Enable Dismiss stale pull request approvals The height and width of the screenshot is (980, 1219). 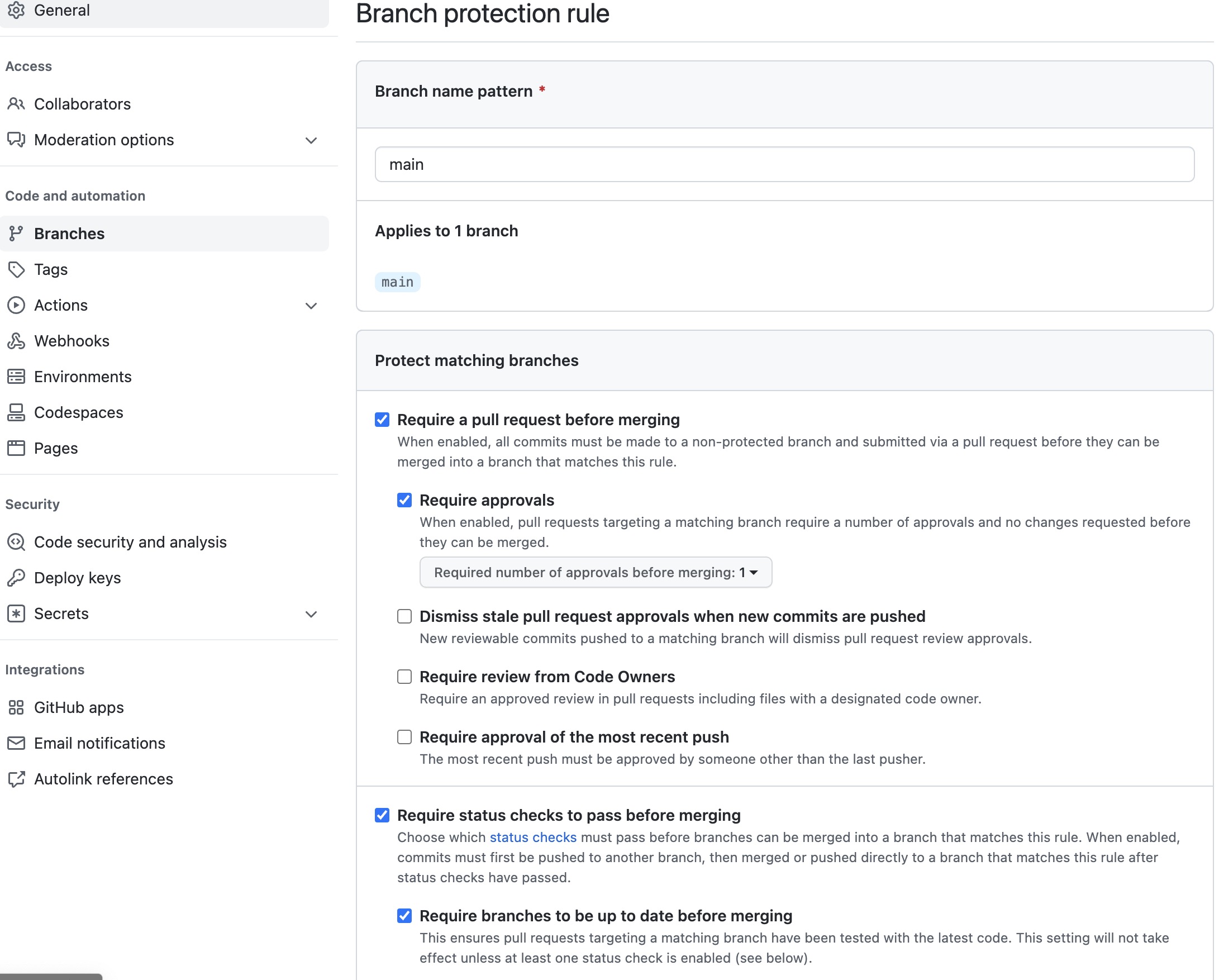click(x=404, y=616)
